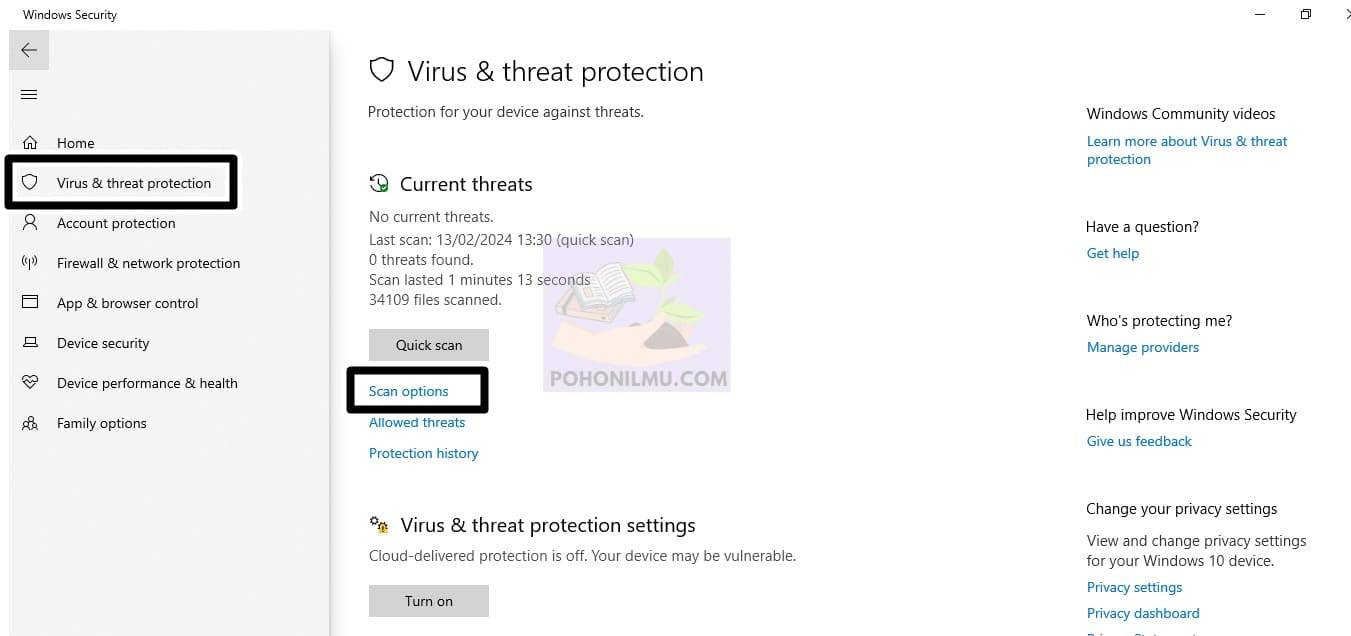Turn on cloud-delivered protection
This screenshot has height=636, width=1351.
(x=429, y=601)
